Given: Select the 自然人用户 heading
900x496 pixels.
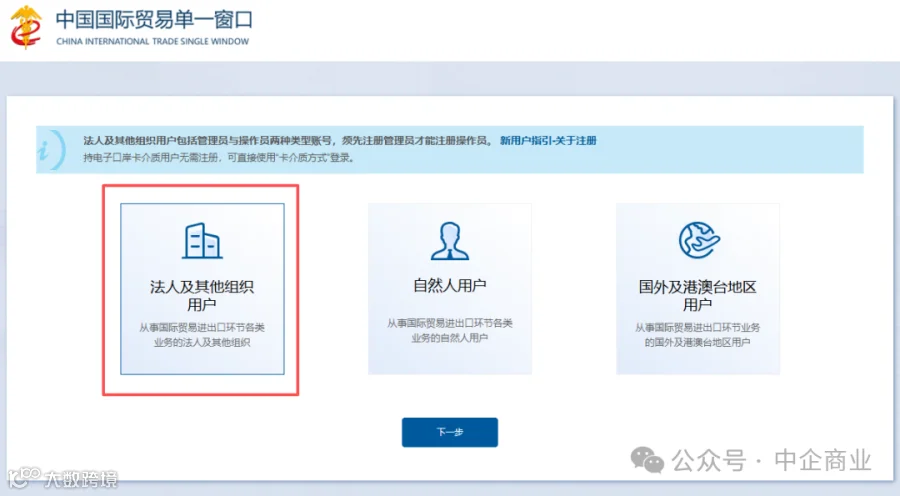Looking at the screenshot, I should coord(450,285).
